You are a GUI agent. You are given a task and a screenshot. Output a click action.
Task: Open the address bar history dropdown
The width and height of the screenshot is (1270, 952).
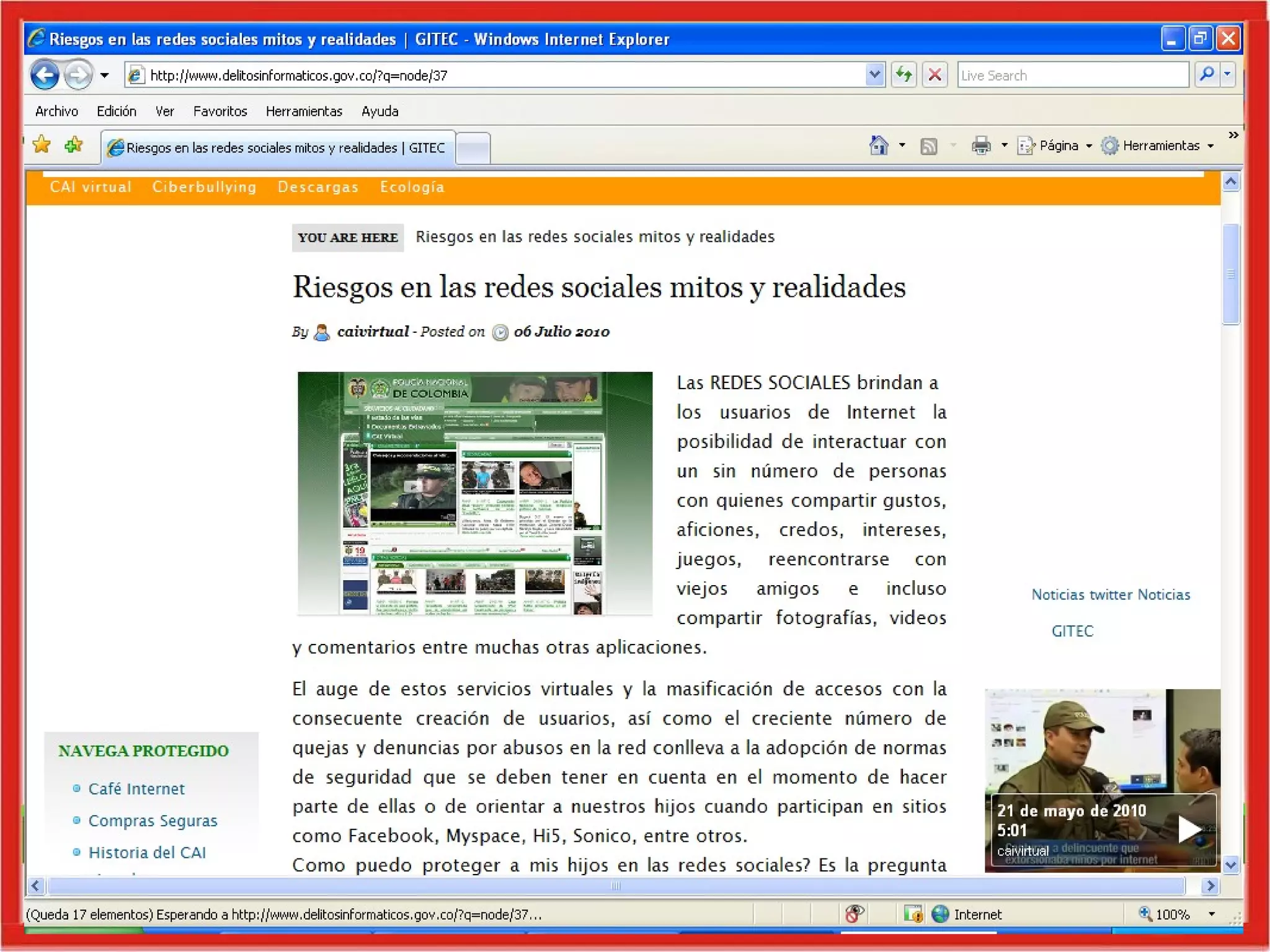[x=874, y=75]
